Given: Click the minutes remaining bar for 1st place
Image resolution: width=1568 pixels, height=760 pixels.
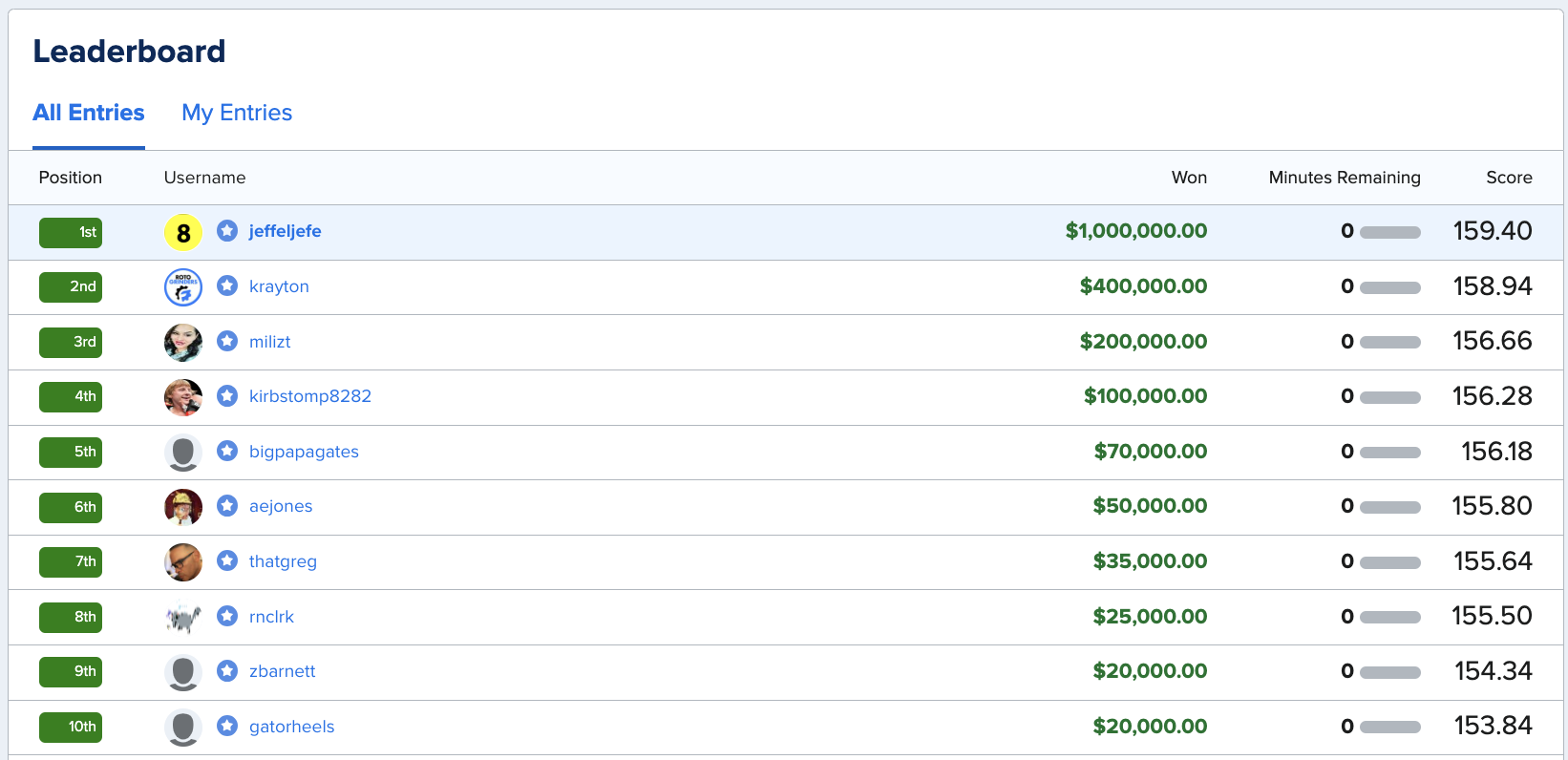Looking at the screenshot, I should (x=1390, y=232).
